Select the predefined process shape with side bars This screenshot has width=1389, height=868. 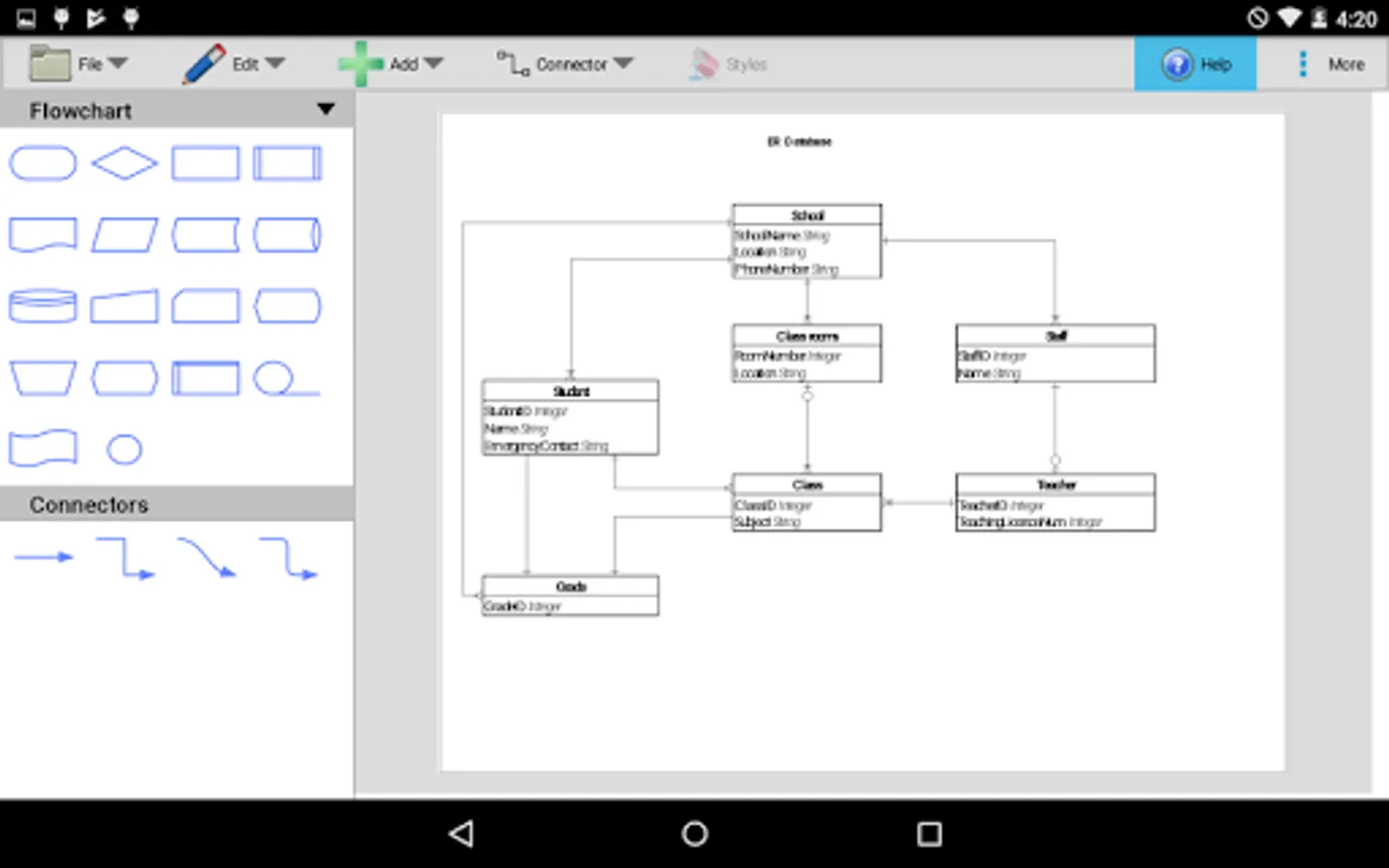coord(287,163)
